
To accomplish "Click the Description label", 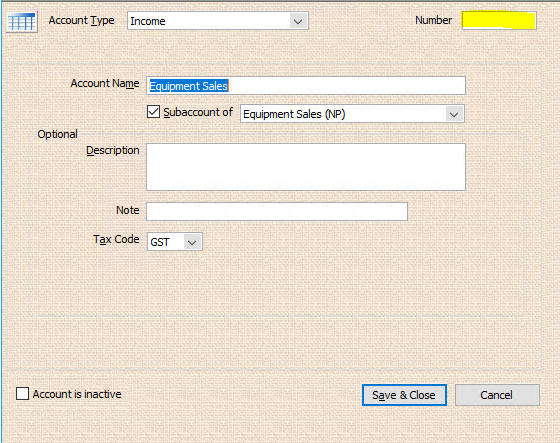I will click(113, 150).
